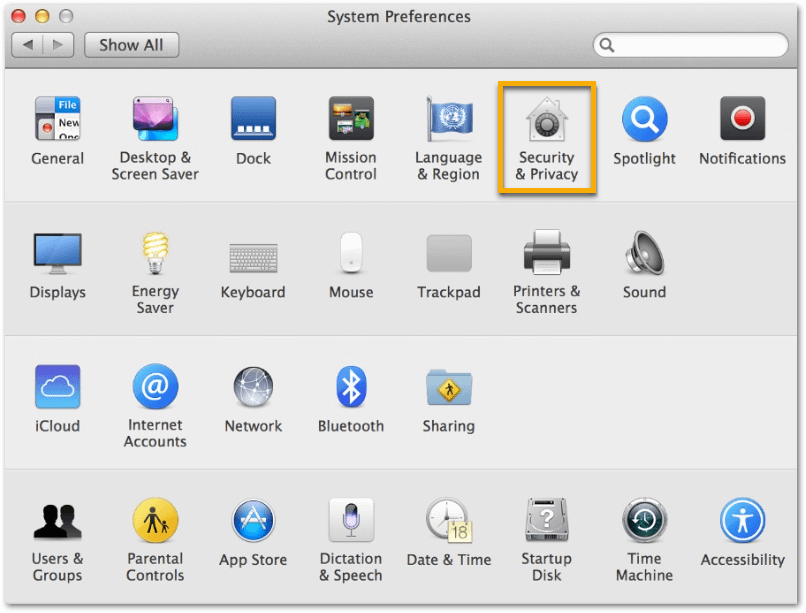Go back with the left arrow button
This screenshot has height=613, width=806.
(x=27, y=45)
